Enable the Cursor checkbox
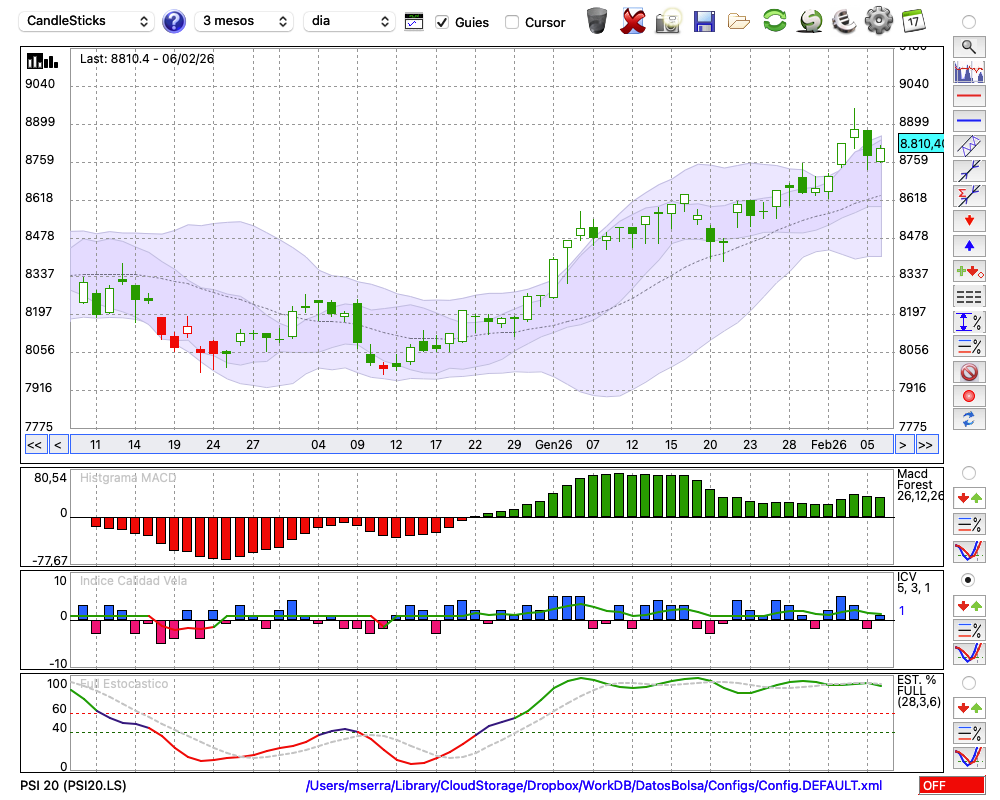This screenshot has height=800, width=1000. coord(512,22)
